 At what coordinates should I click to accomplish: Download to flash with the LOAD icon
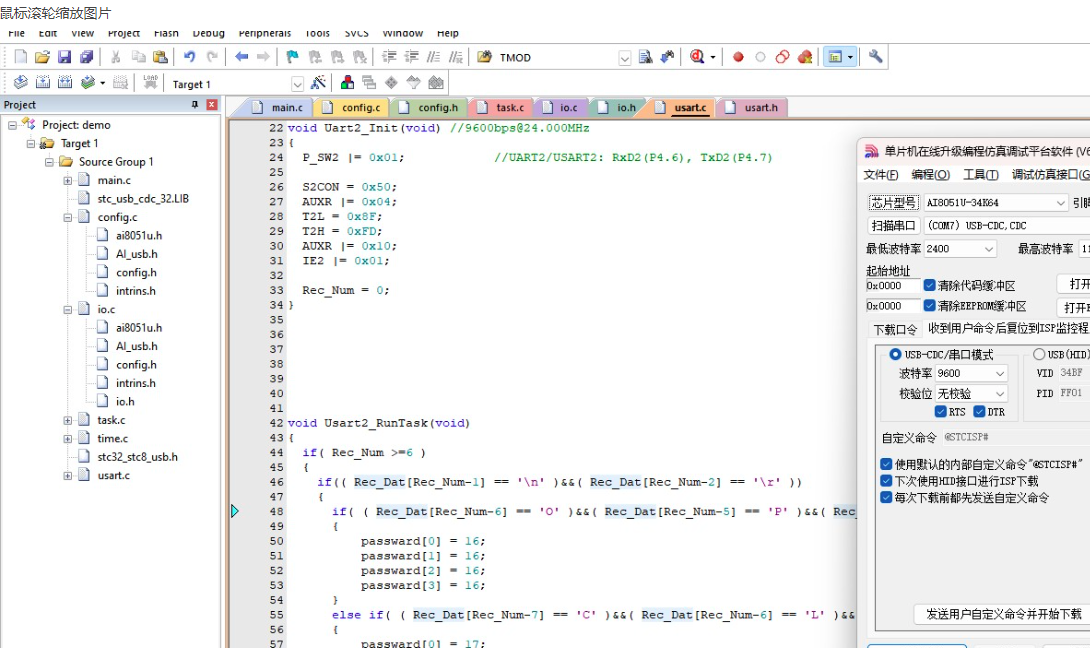[x=150, y=83]
